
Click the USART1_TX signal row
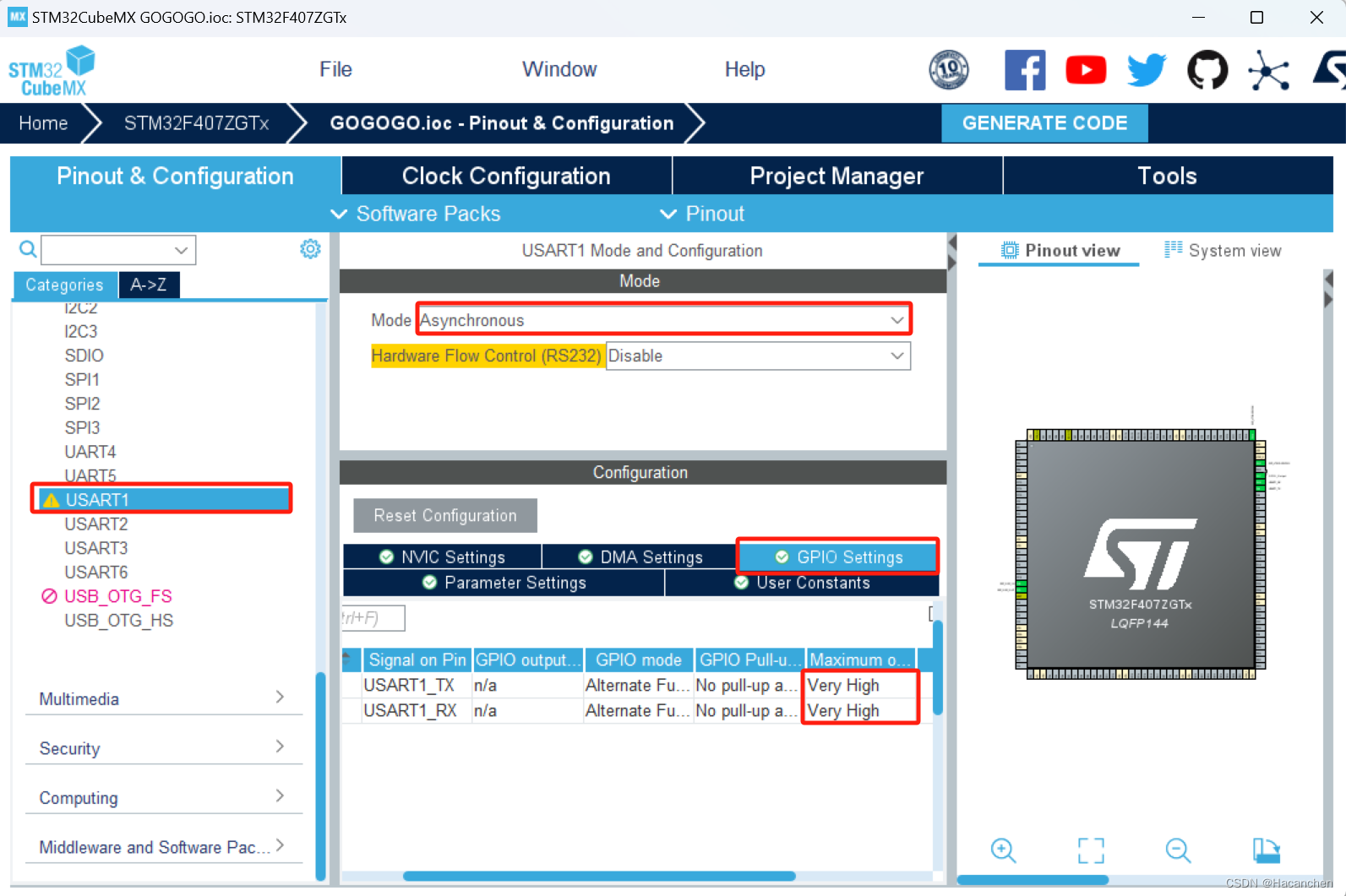638,685
